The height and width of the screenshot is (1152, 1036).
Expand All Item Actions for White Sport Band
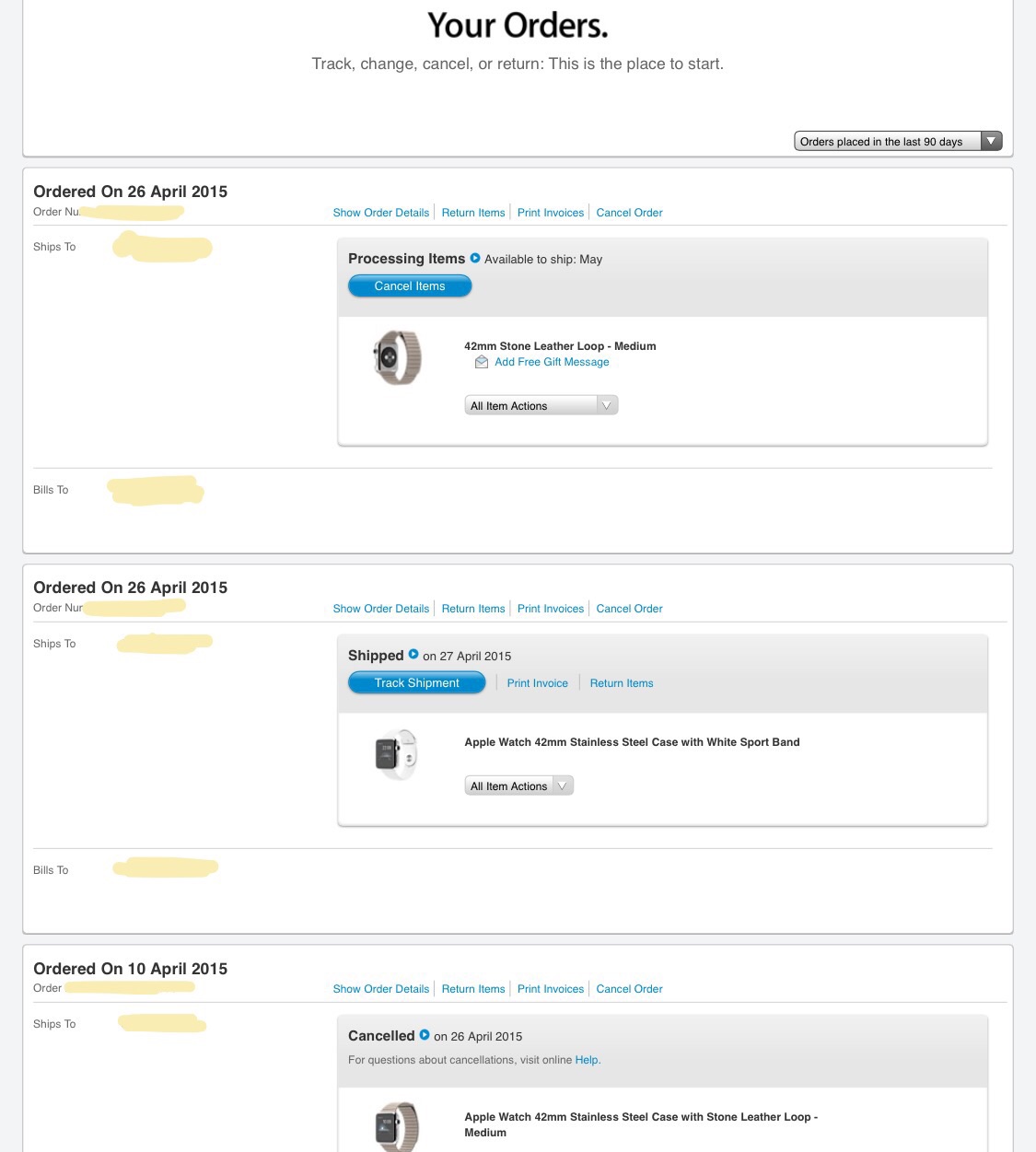tap(519, 785)
